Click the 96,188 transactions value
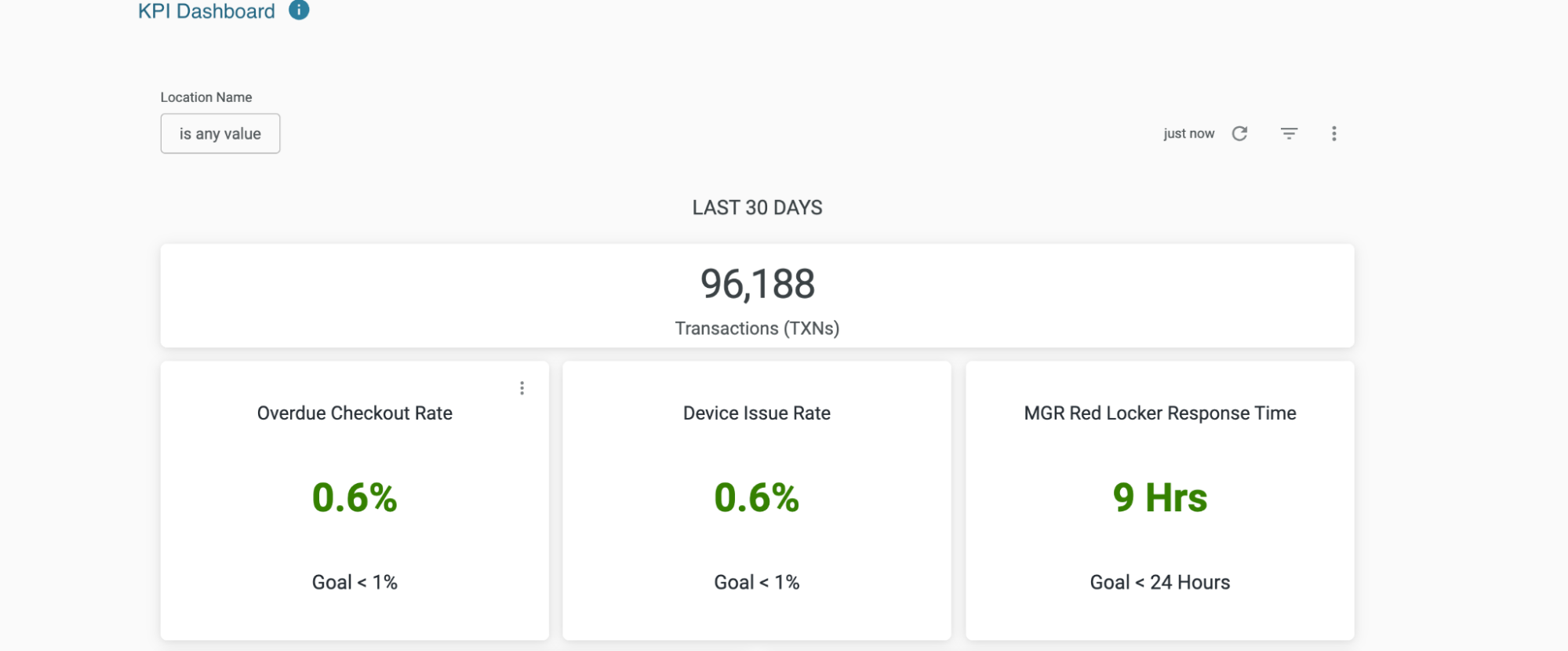This screenshot has height=651, width=1568. tap(758, 284)
